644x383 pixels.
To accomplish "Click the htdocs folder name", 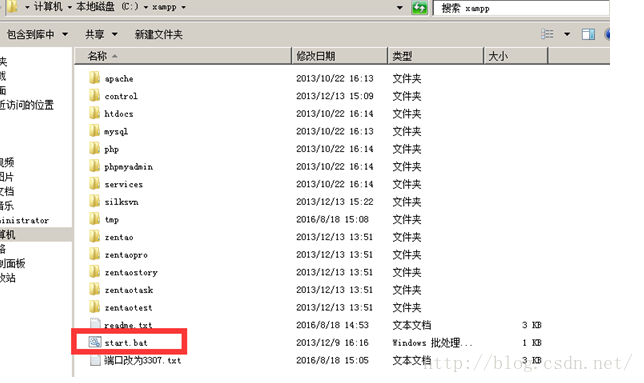I will tap(119, 114).
